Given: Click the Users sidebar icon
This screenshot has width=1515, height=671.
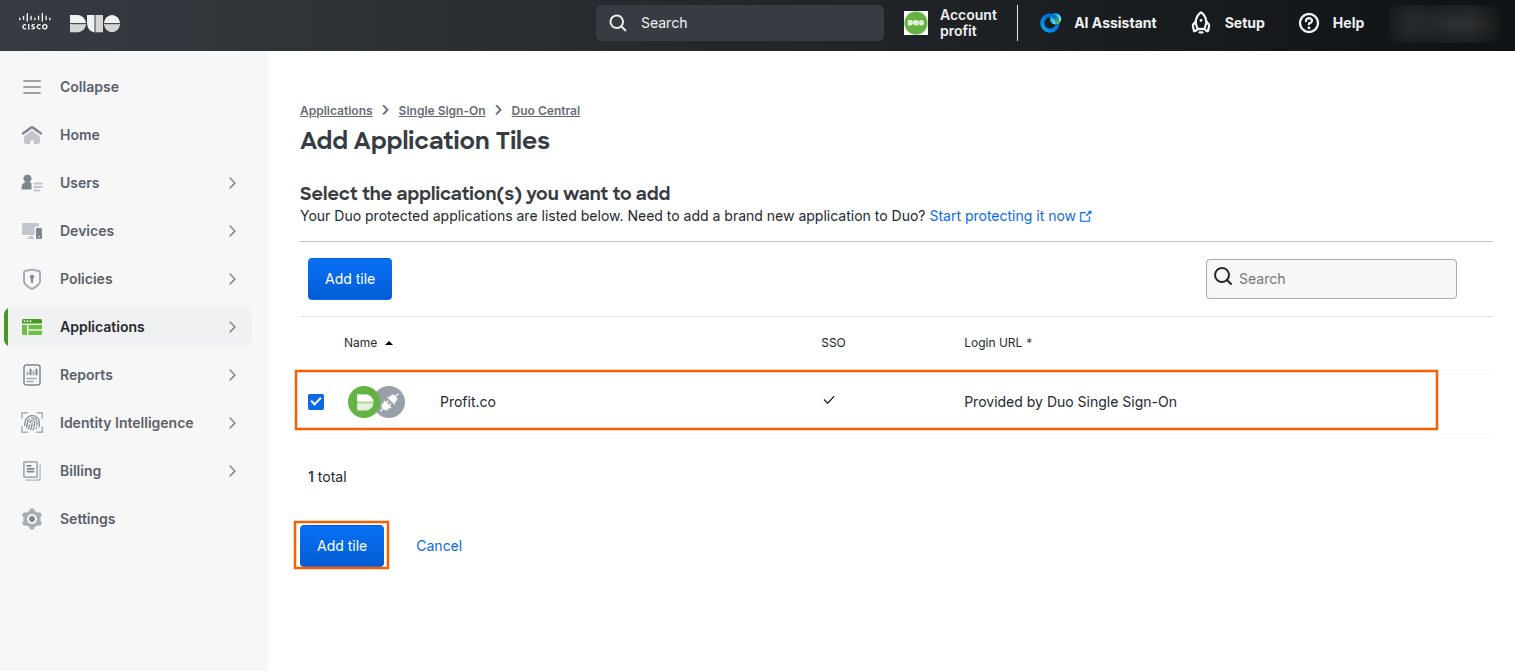Looking at the screenshot, I should click(32, 183).
